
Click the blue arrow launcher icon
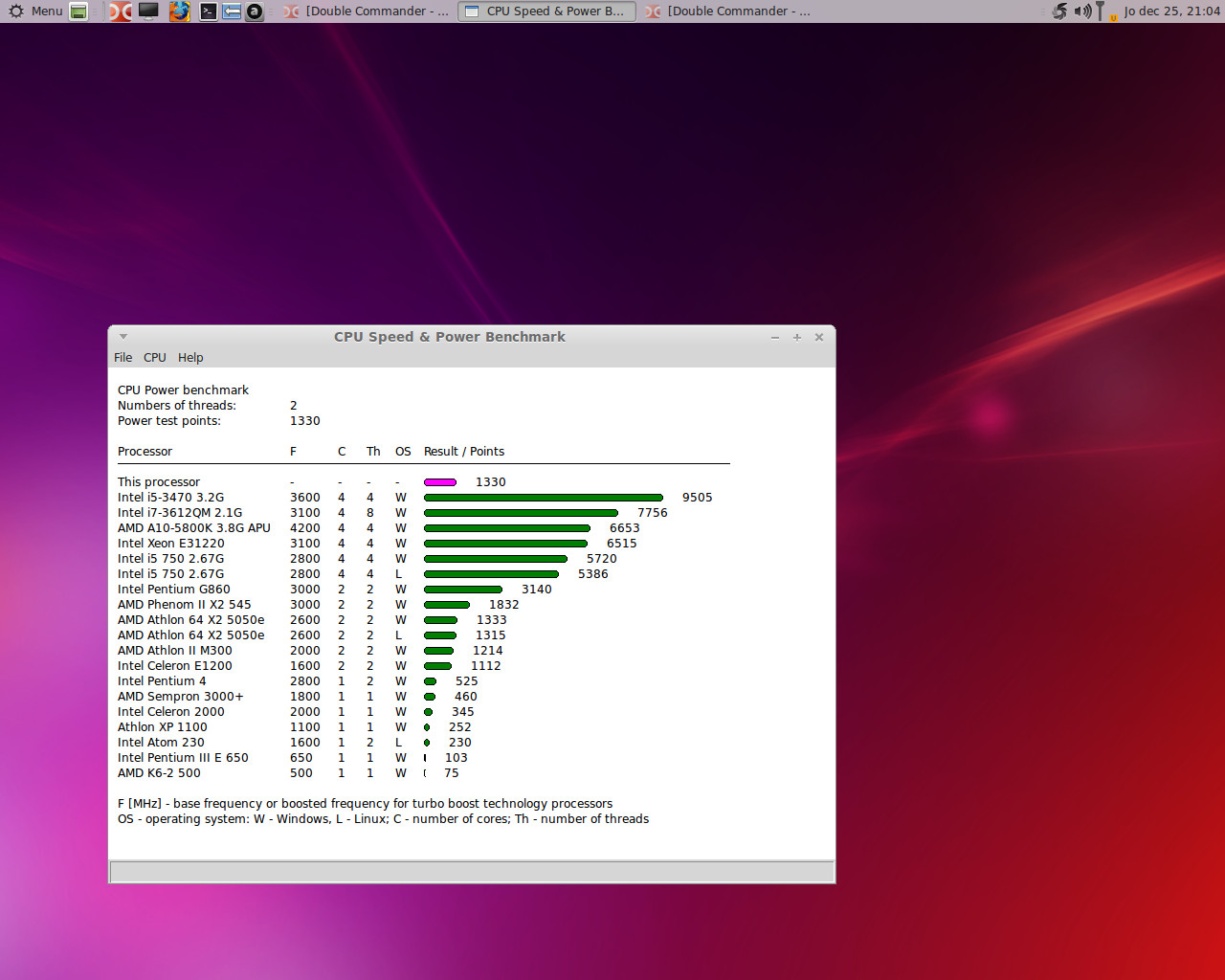point(232,11)
